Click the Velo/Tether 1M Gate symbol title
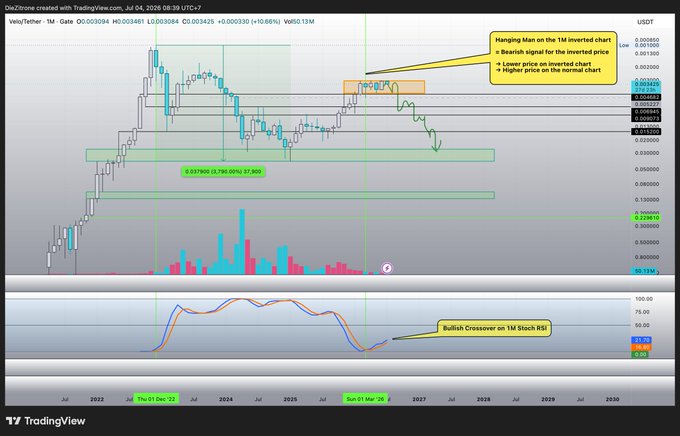The width and height of the screenshot is (680, 436). point(41,21)
